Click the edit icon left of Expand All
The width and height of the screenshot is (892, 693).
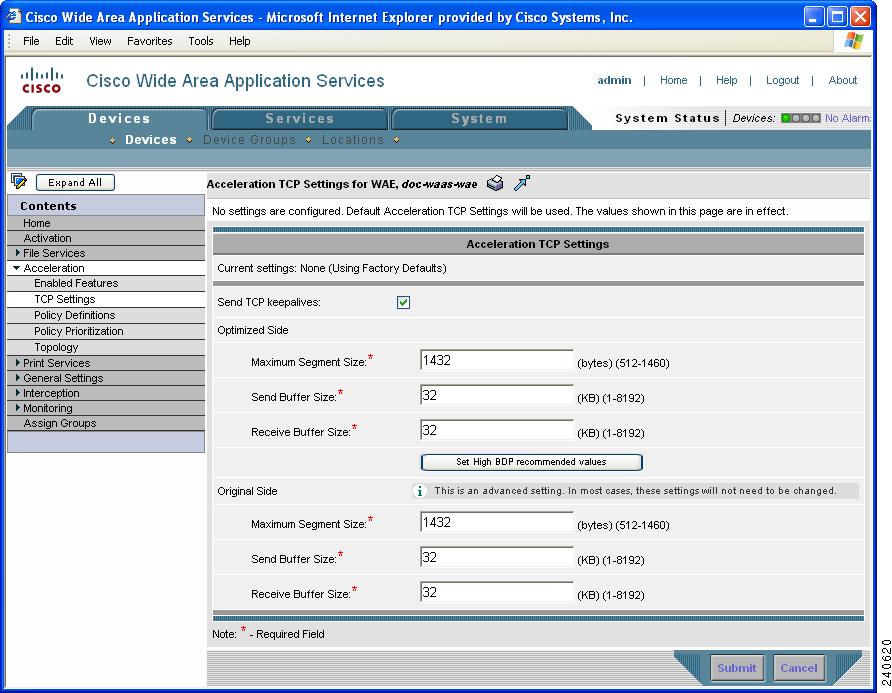pyautogui.click(x=19, y=182)
